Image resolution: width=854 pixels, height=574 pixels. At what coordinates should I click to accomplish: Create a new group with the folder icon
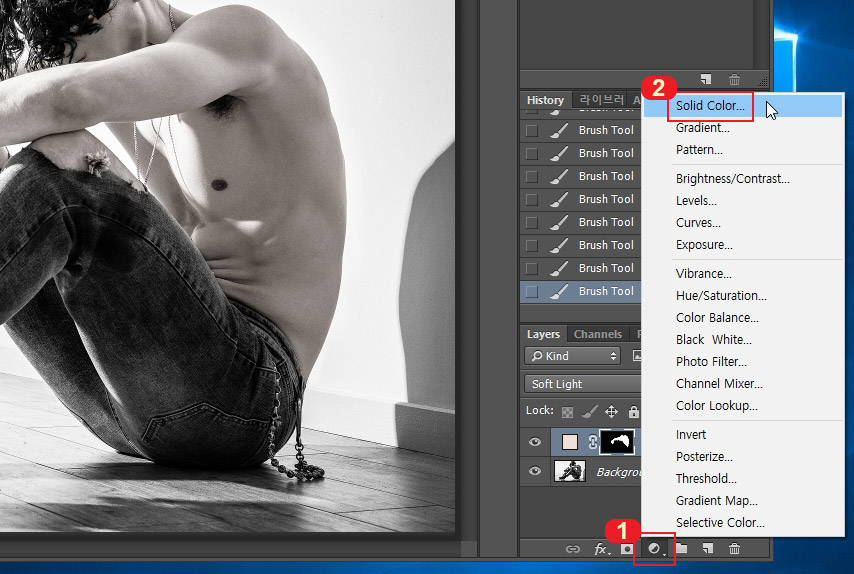pyautogui.click(x=681, y=548)
